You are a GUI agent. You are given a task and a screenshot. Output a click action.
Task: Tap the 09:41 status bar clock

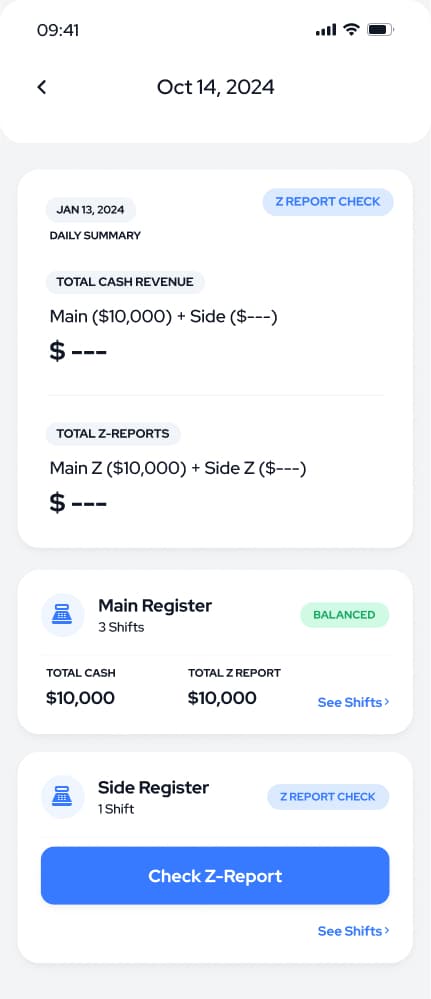click(58, 30)
